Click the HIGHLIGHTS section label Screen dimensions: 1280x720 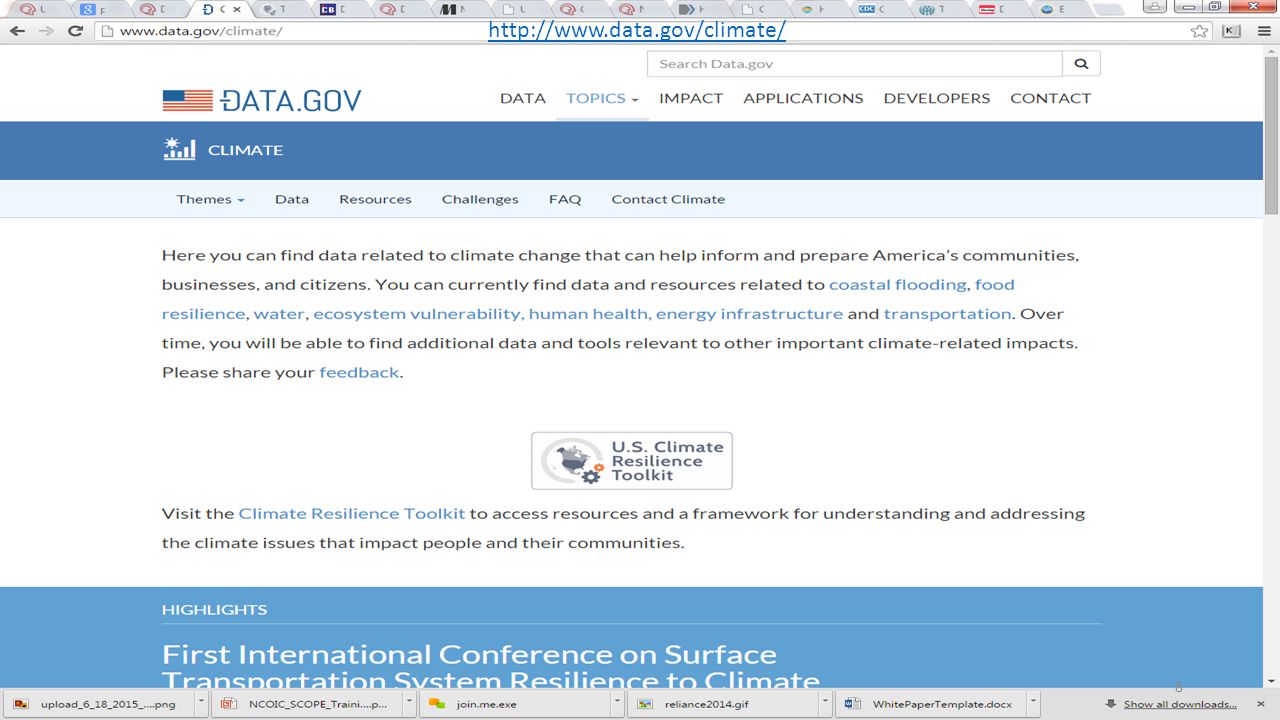click(214, 609)
